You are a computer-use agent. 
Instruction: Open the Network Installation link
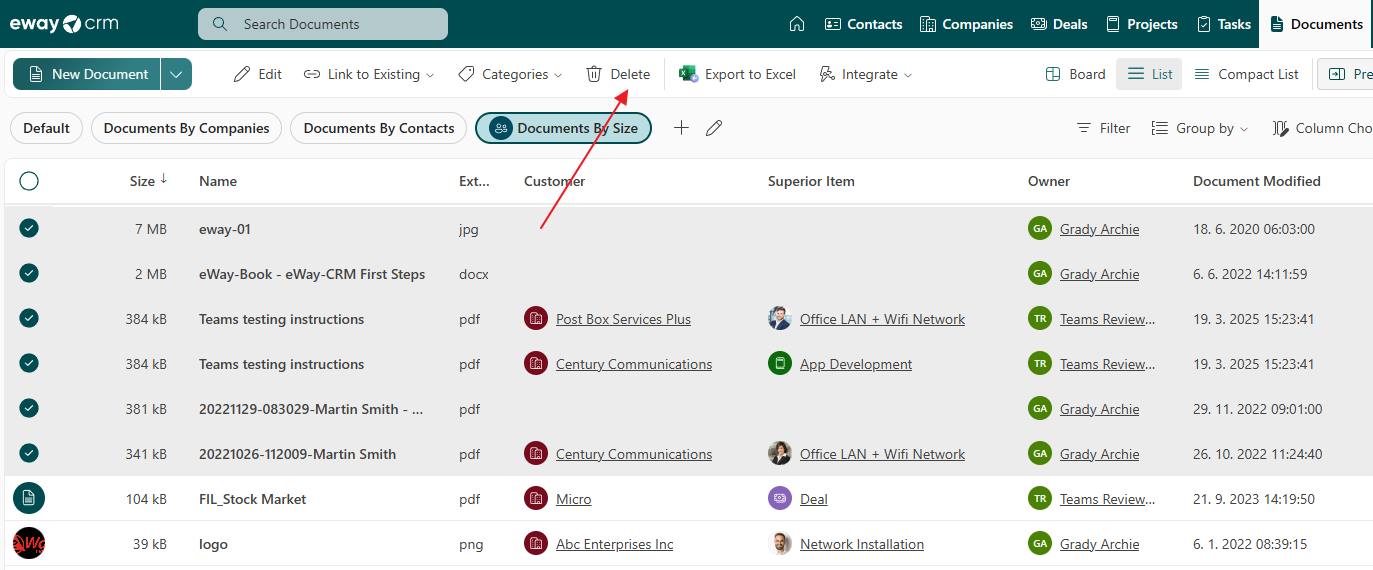click(x=862, y=544)
